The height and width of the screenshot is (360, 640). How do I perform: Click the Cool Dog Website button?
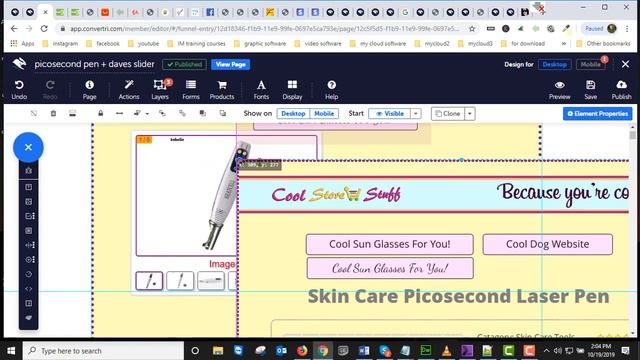547,244
